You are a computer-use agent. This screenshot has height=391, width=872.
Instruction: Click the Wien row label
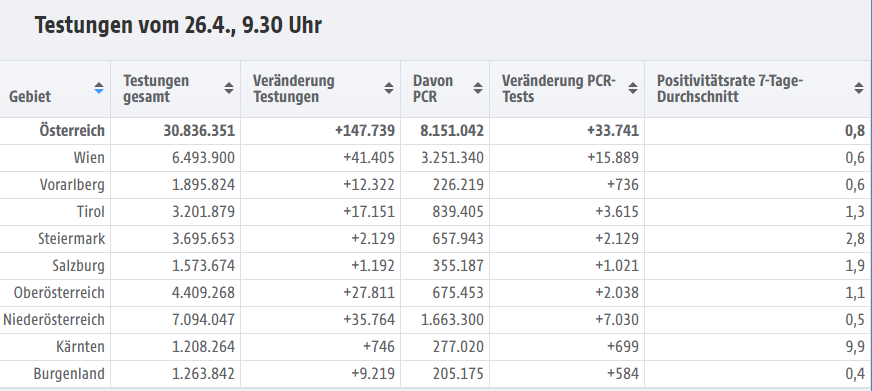pos(89,158)
